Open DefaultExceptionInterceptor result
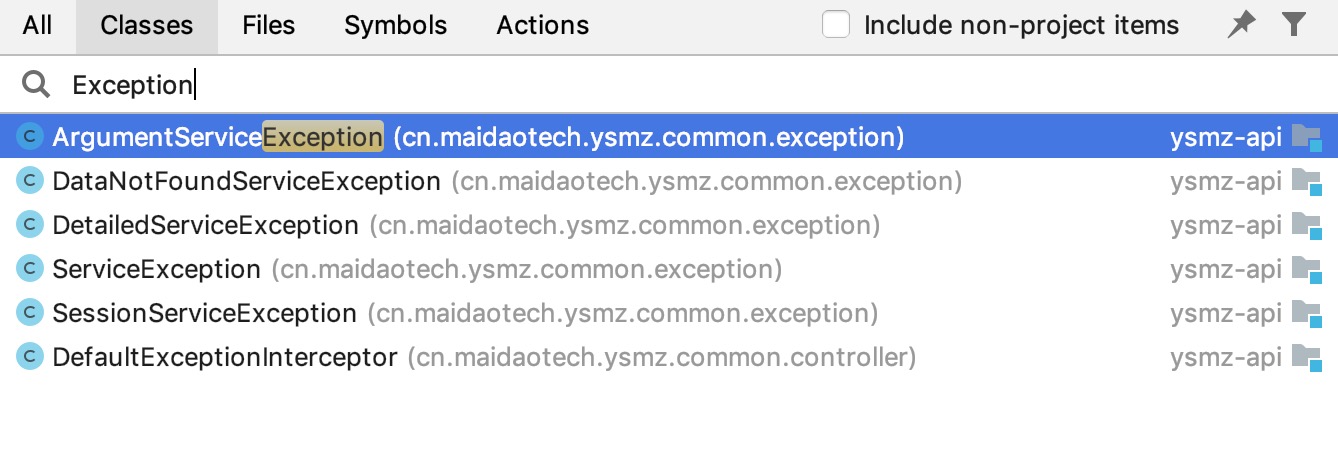 coord(225,357)
